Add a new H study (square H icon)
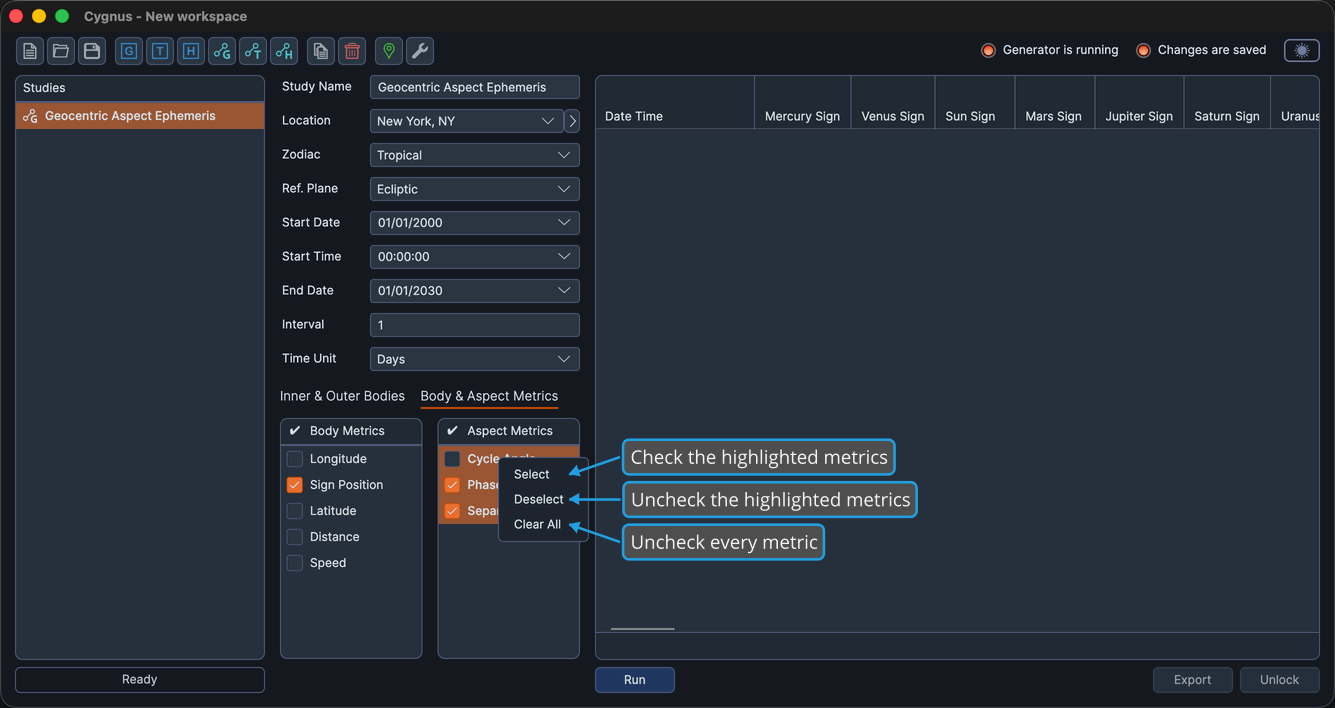The image size is (1335, 708). pos(191,51)
